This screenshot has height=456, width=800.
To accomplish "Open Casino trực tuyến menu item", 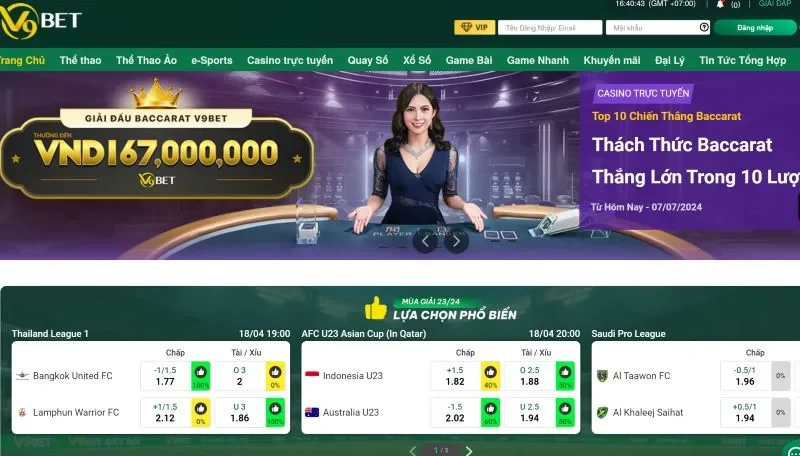I will (x=290, y=60).
